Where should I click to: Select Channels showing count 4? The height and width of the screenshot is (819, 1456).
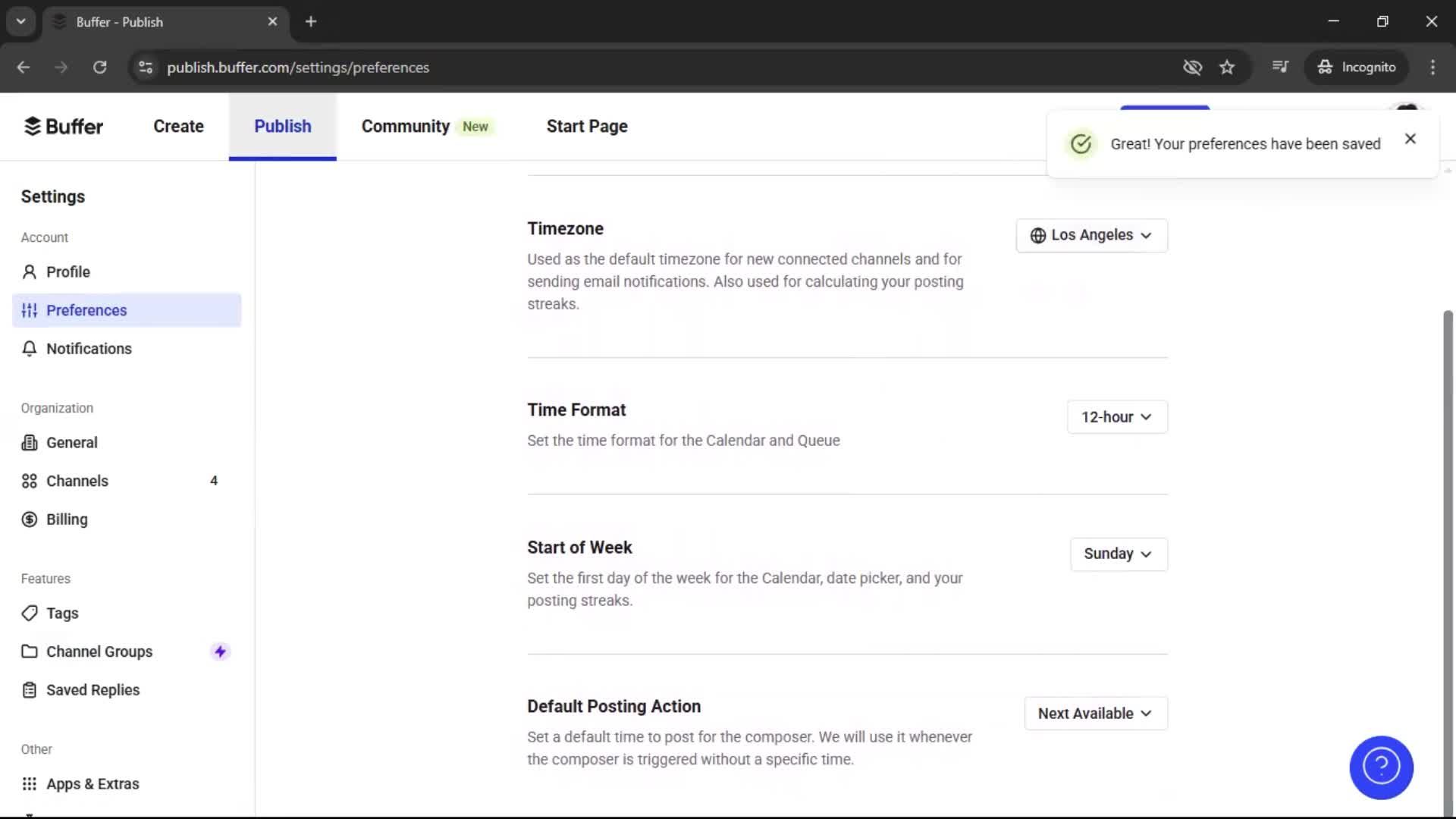click(77, 481)
